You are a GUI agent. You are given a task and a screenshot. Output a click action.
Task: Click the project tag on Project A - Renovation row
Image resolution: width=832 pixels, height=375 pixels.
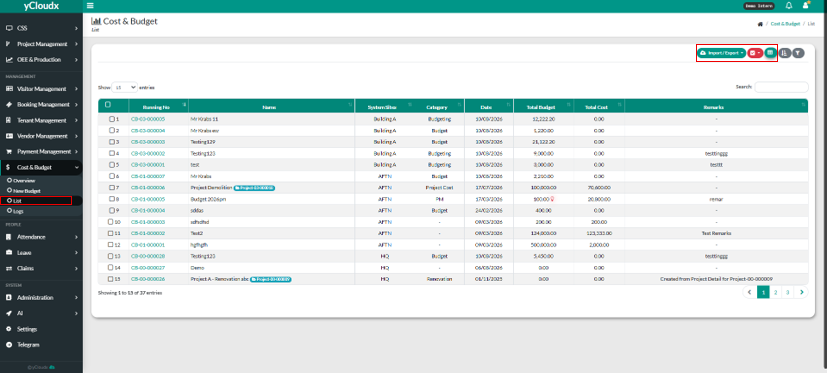click(x=271, y=279)
